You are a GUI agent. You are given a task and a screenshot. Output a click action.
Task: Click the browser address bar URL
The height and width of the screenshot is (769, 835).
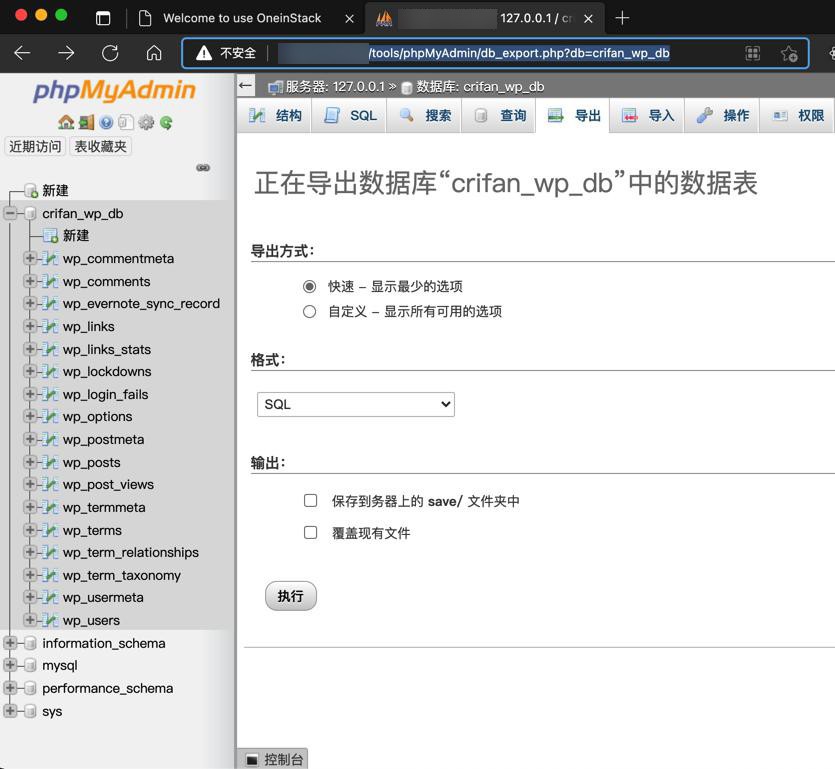pos(495,53)
